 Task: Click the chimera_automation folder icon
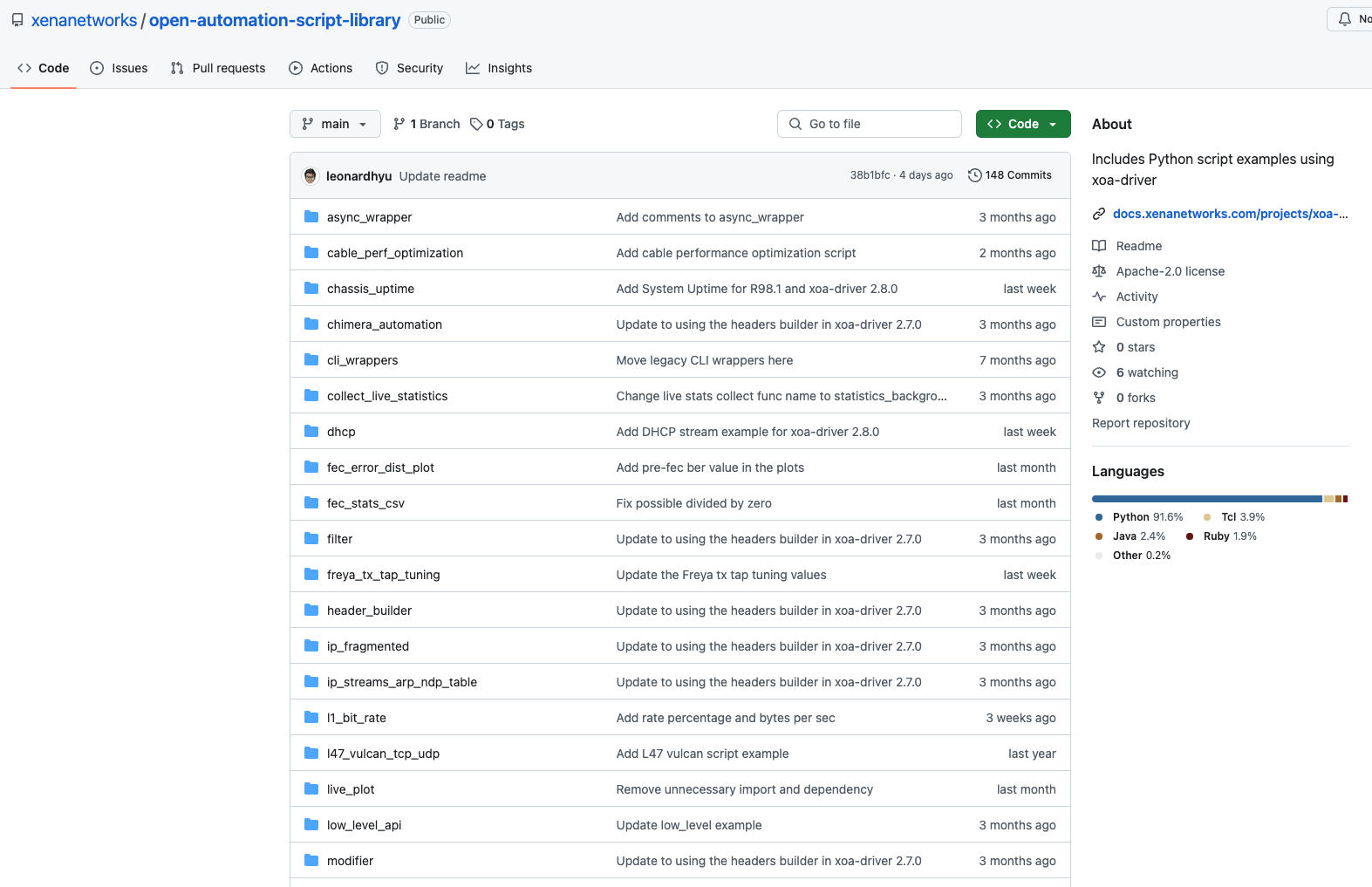311,324
